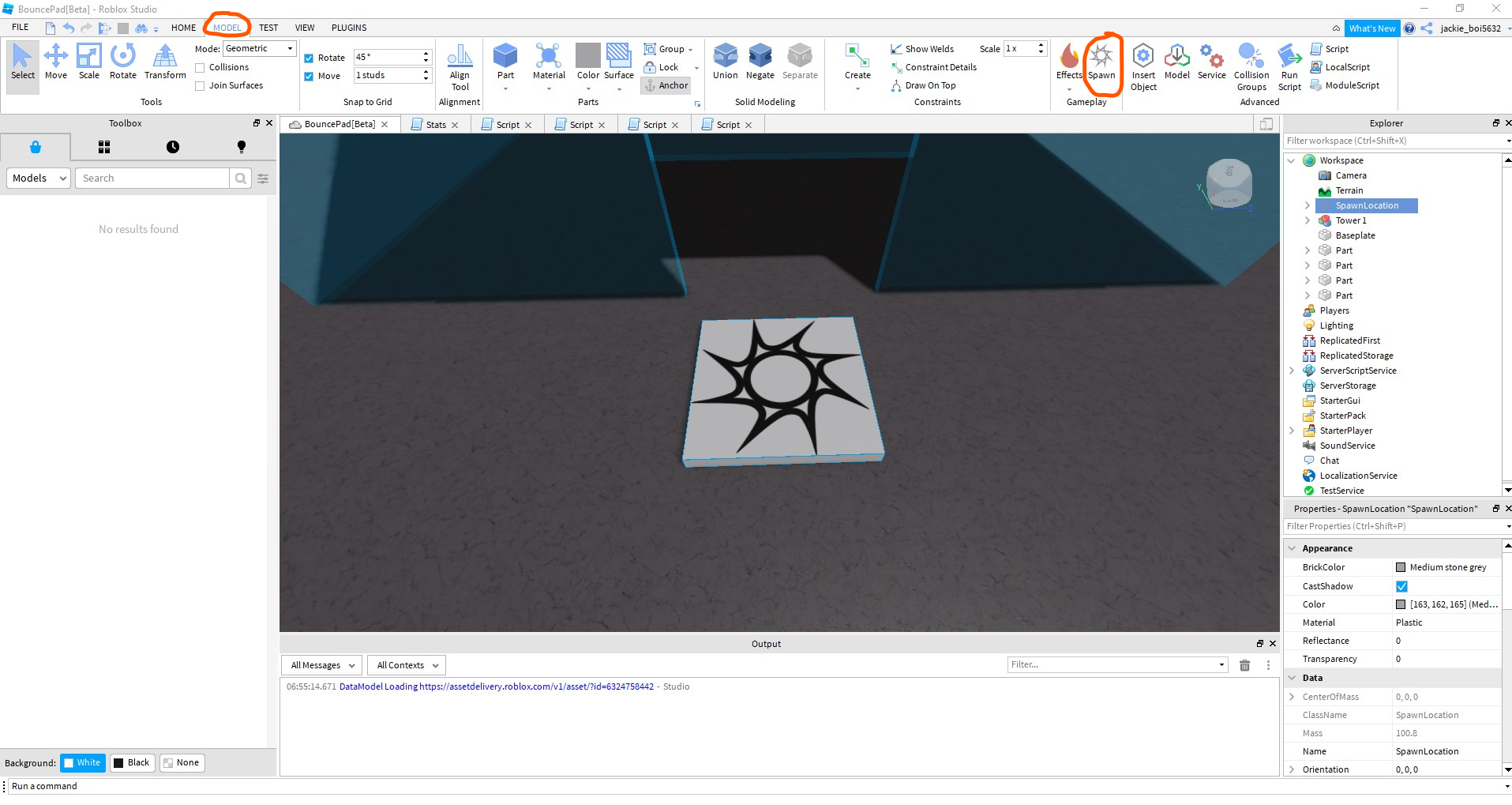Enable the Collisions checkbox
Screen dimensions: 1512x805
coord(201,67)
